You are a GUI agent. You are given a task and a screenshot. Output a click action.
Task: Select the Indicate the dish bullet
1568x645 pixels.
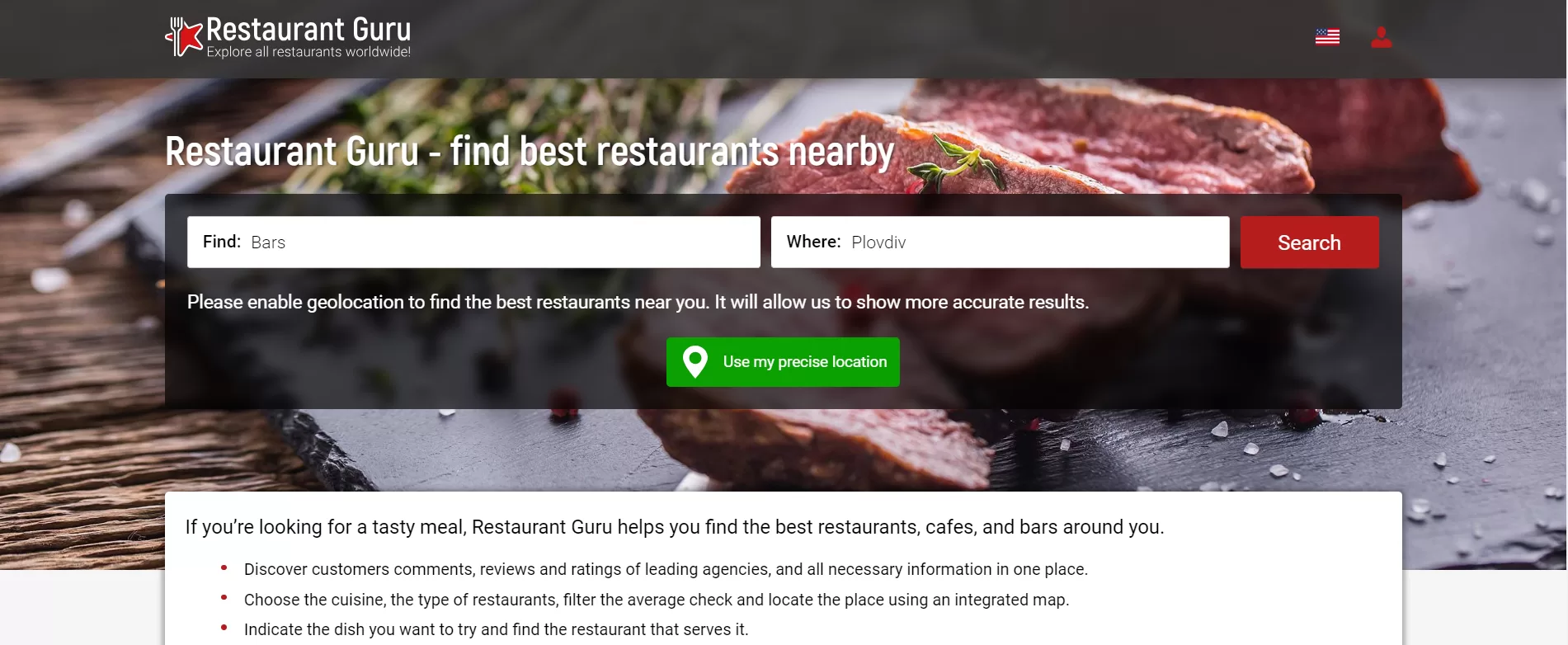click(x=496, y=629)
